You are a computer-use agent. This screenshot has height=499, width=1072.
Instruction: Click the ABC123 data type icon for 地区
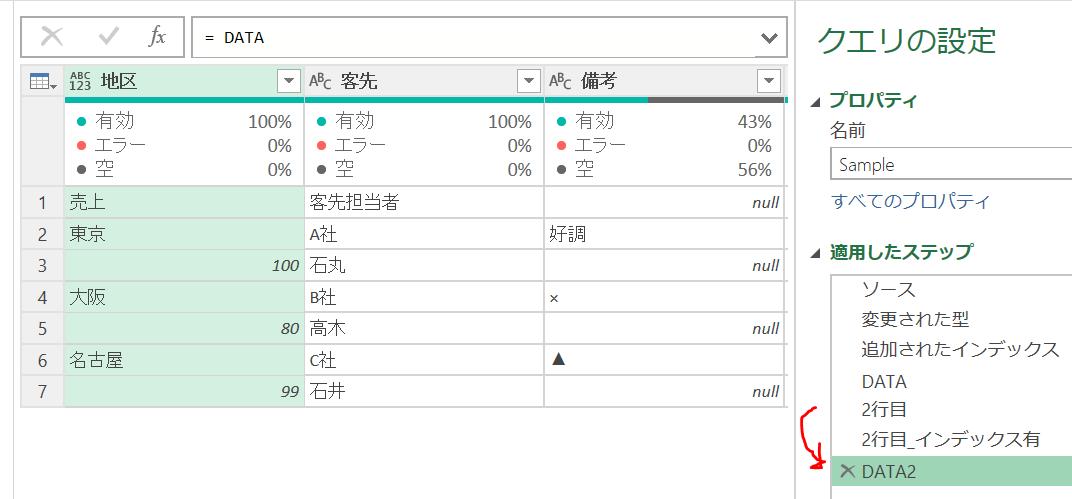click(80, 82)
